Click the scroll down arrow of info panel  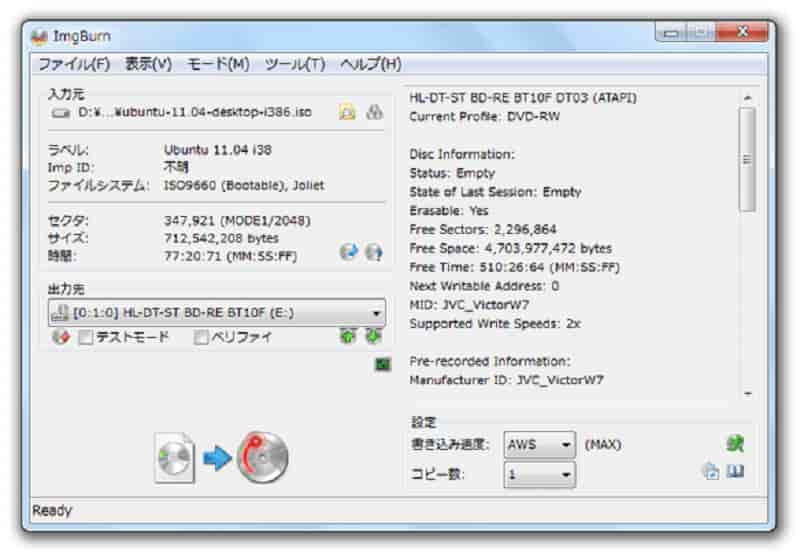pyautogui.click(x=747, y=394)
